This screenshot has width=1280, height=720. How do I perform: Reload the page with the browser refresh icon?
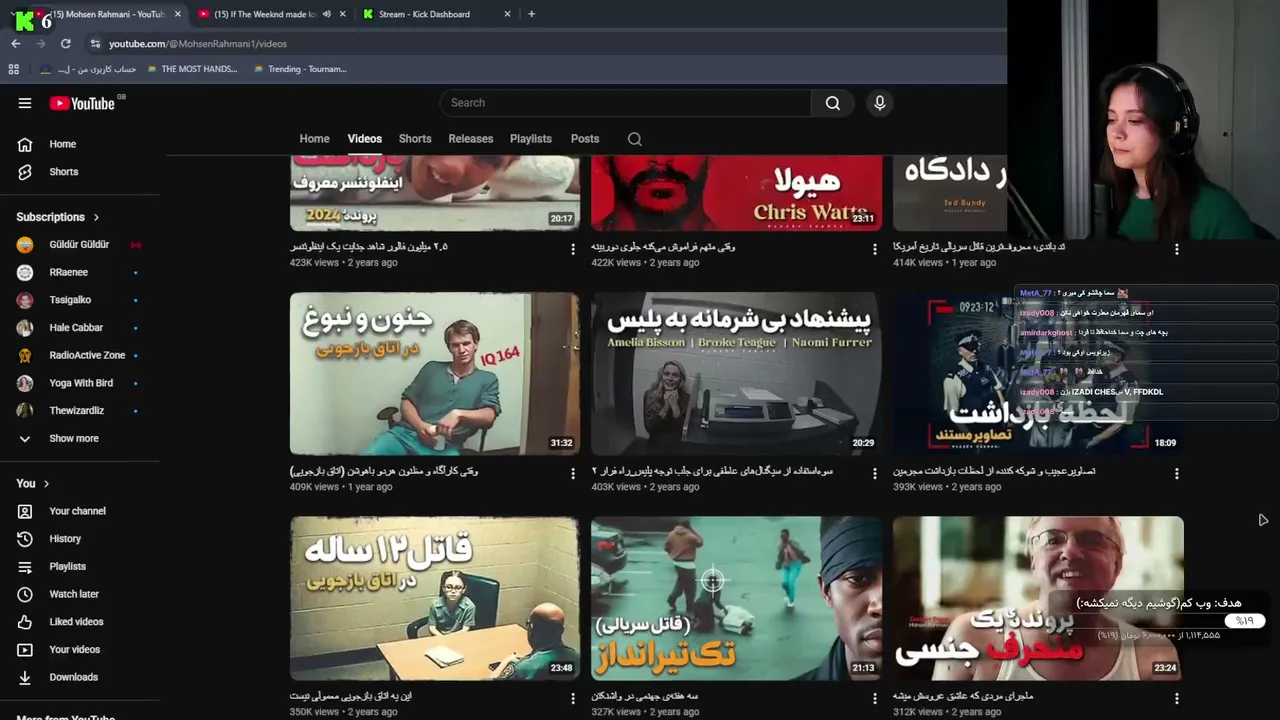[66, 44]
